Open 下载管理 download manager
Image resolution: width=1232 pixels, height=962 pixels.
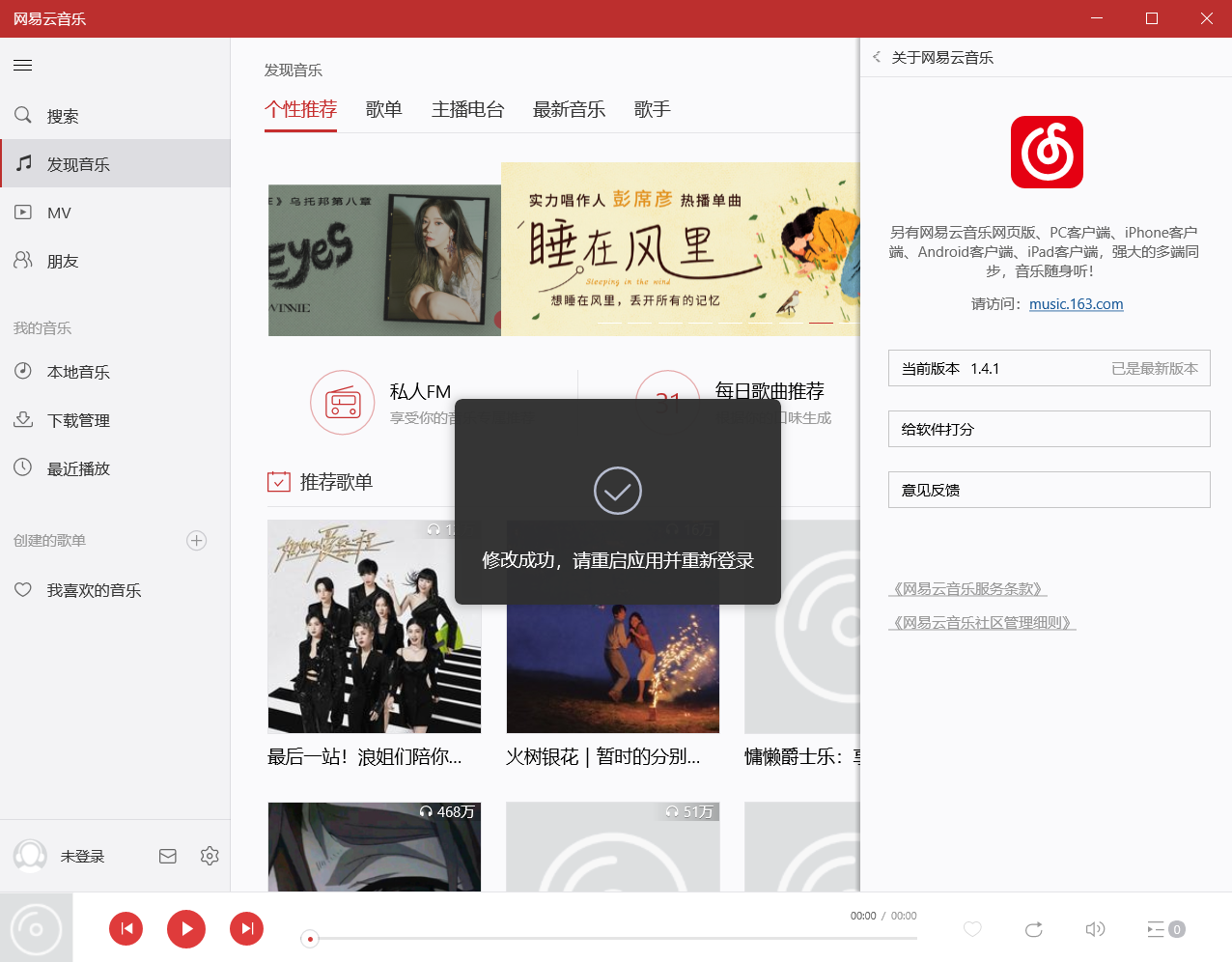[x=115, y=420]
